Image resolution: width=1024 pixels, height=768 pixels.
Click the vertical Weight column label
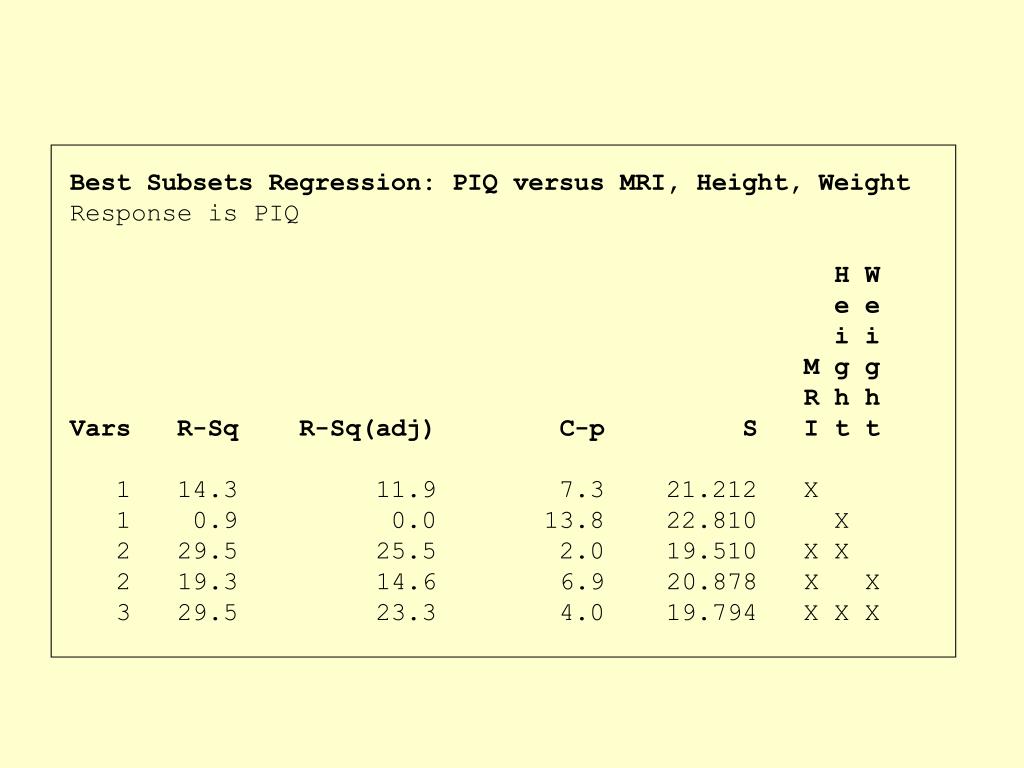(x=872, y=351)
